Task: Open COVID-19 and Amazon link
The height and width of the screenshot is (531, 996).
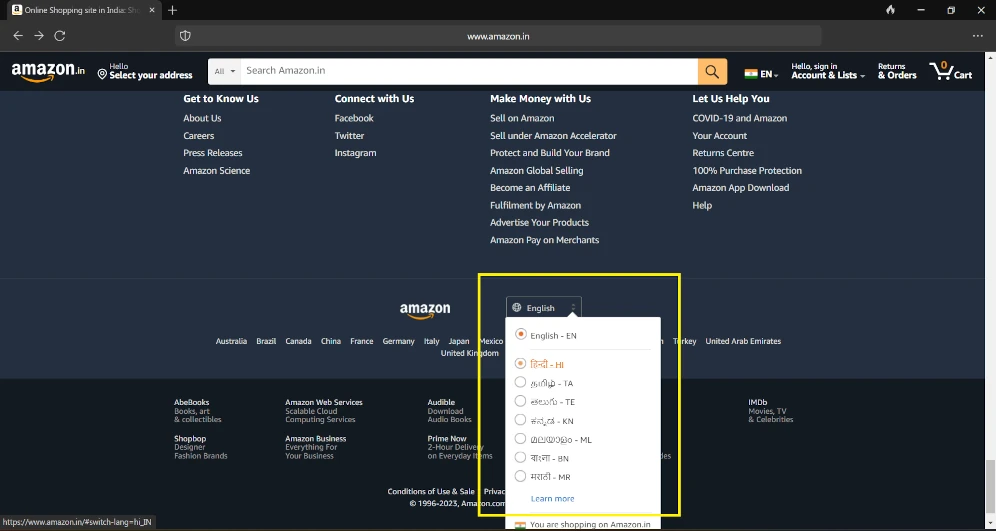Action: pos(739,118)
